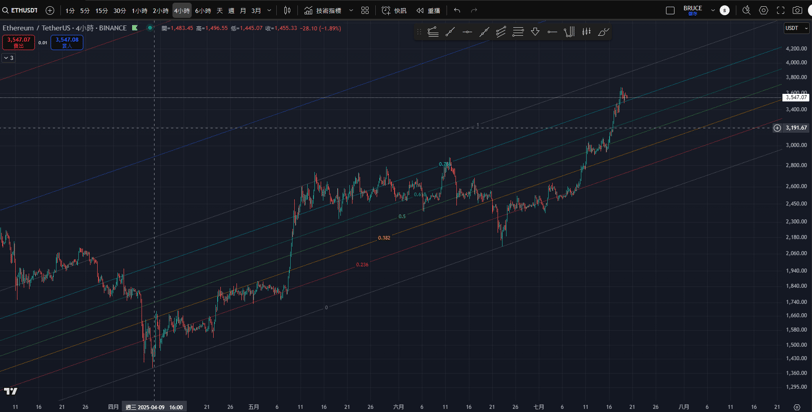
Task: Switch to the 2小時 timeframe
Action: pos(161,10)
